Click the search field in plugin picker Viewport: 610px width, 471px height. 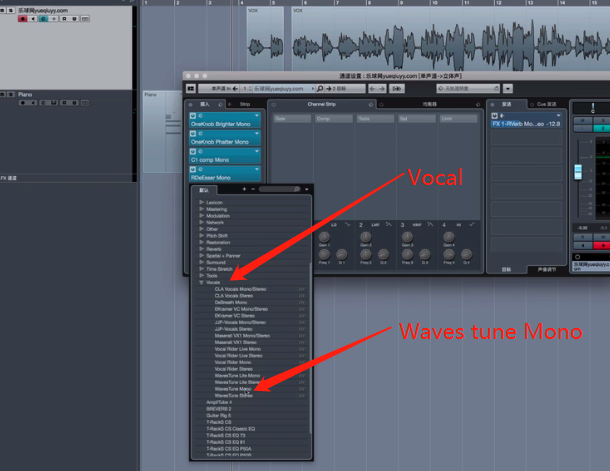[x=280, y=189]
